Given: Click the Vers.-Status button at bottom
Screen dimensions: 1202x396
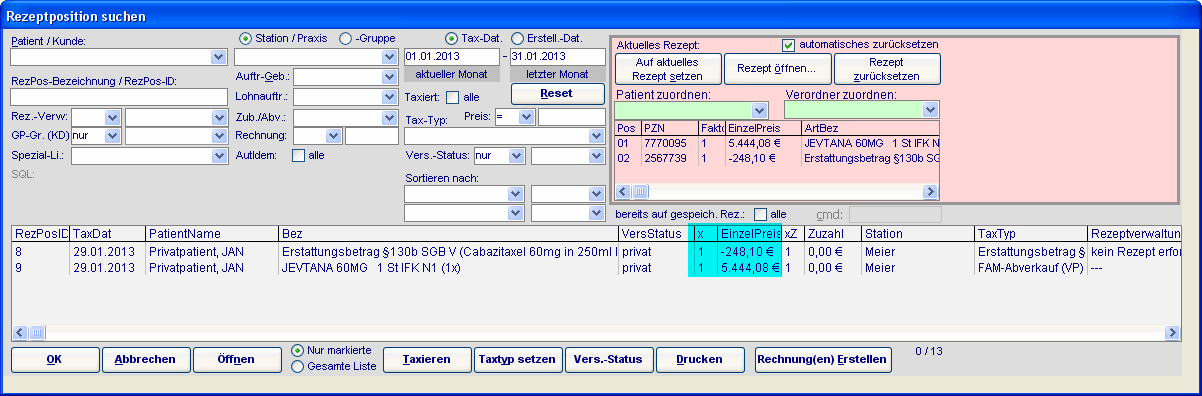Looking at the screenshot, I should click(609, 359).
